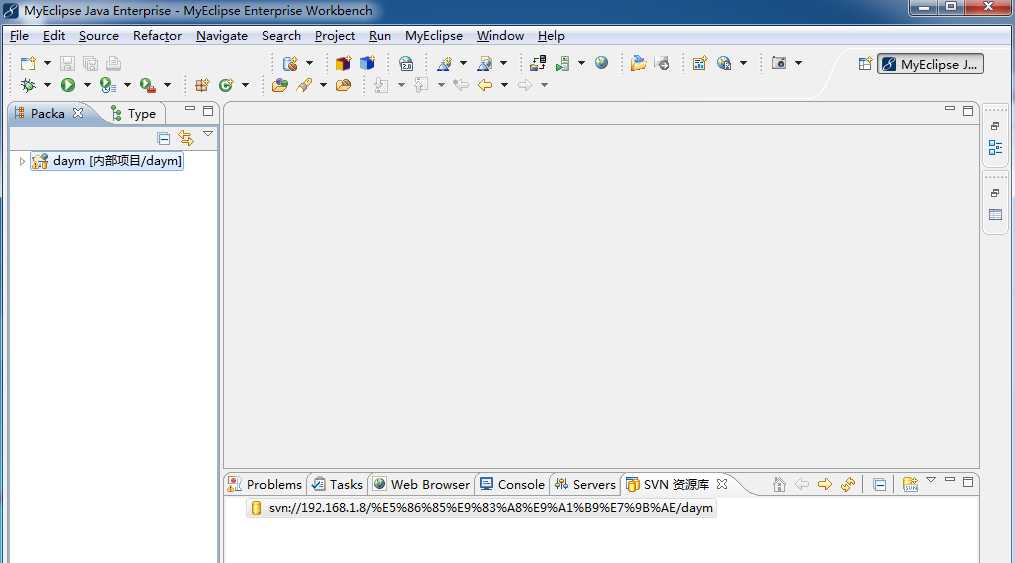Toggle Link with Editor in Package Explorer

click(x=186, y=138)
